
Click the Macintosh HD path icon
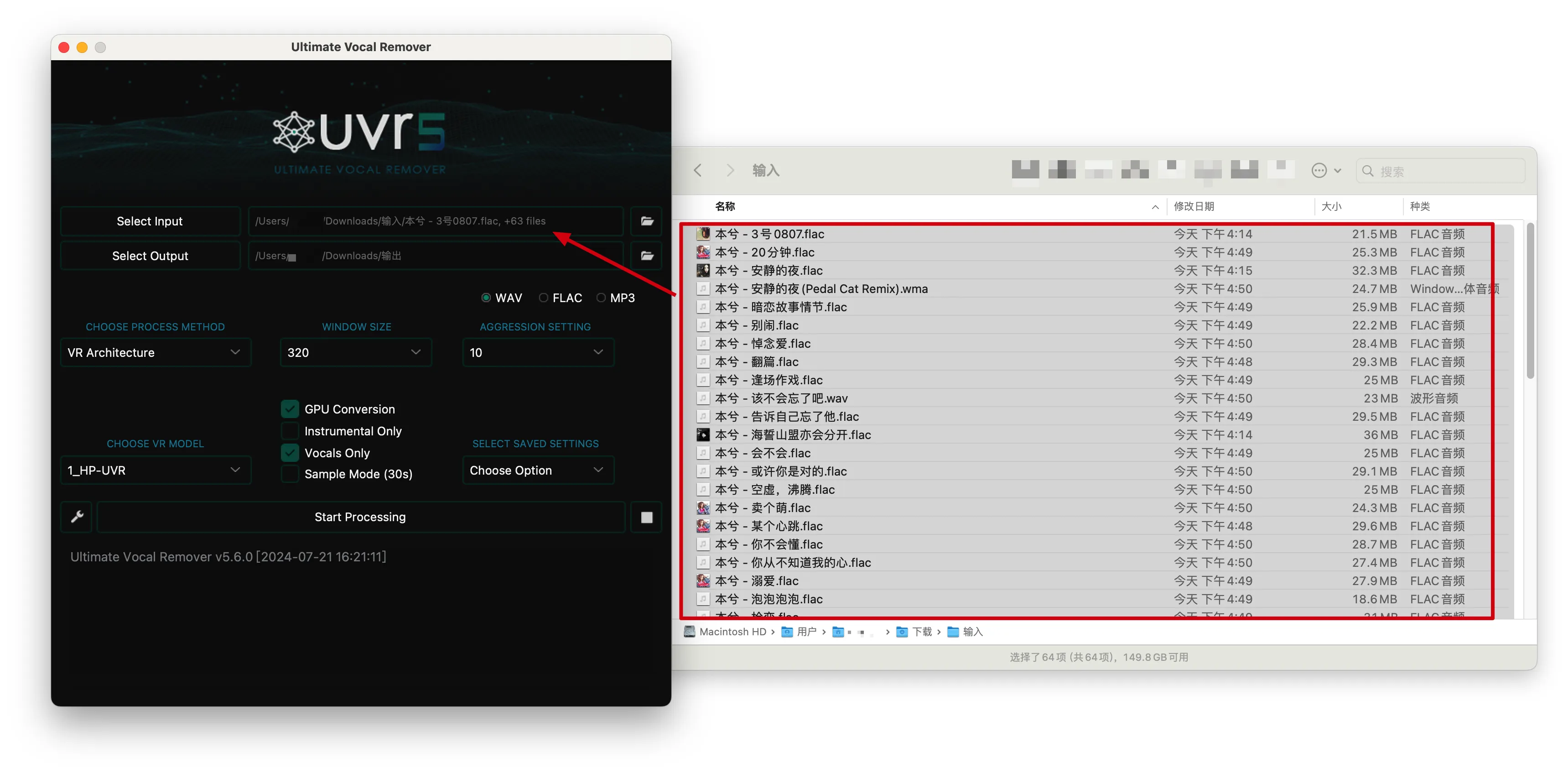[x=689, y=632]
